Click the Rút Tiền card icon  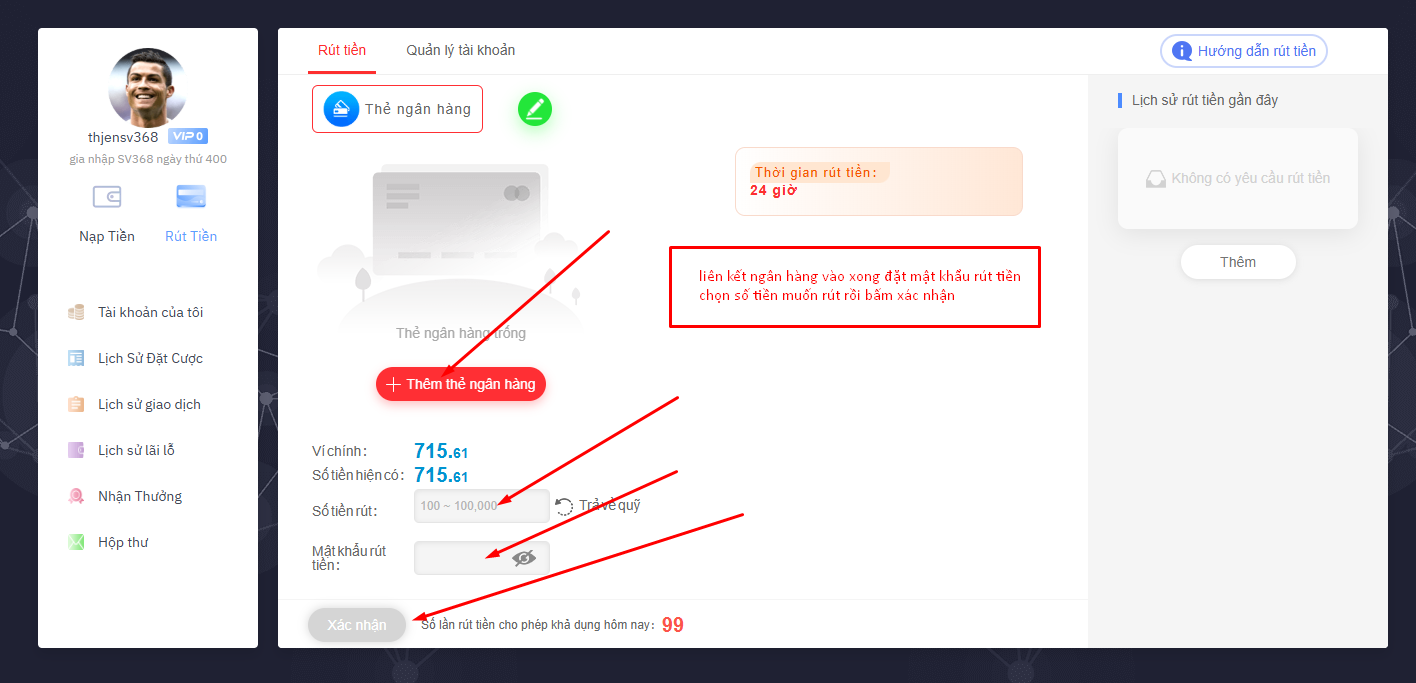click(x=191, y=197)
